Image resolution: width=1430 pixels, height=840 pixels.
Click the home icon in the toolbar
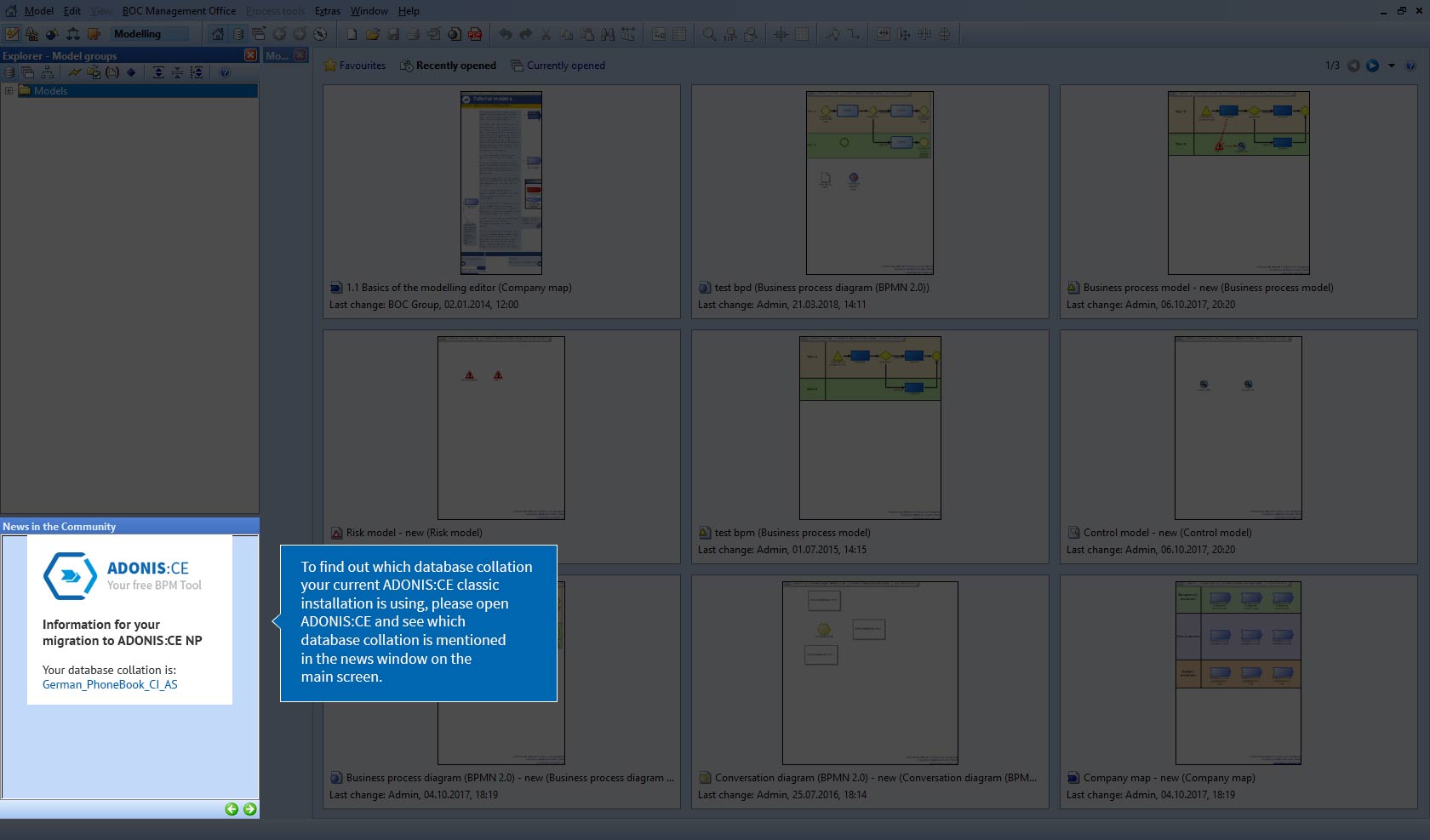pos(218,34)
